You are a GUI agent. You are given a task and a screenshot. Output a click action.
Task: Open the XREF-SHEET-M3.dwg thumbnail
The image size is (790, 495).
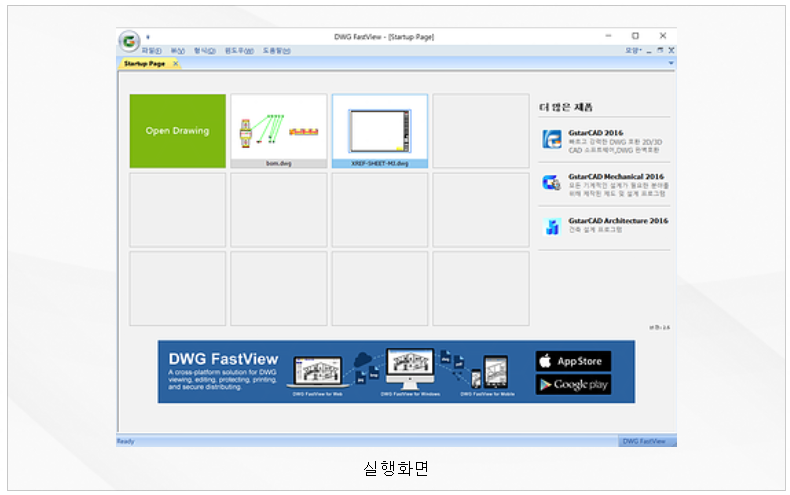click(380, 131)
